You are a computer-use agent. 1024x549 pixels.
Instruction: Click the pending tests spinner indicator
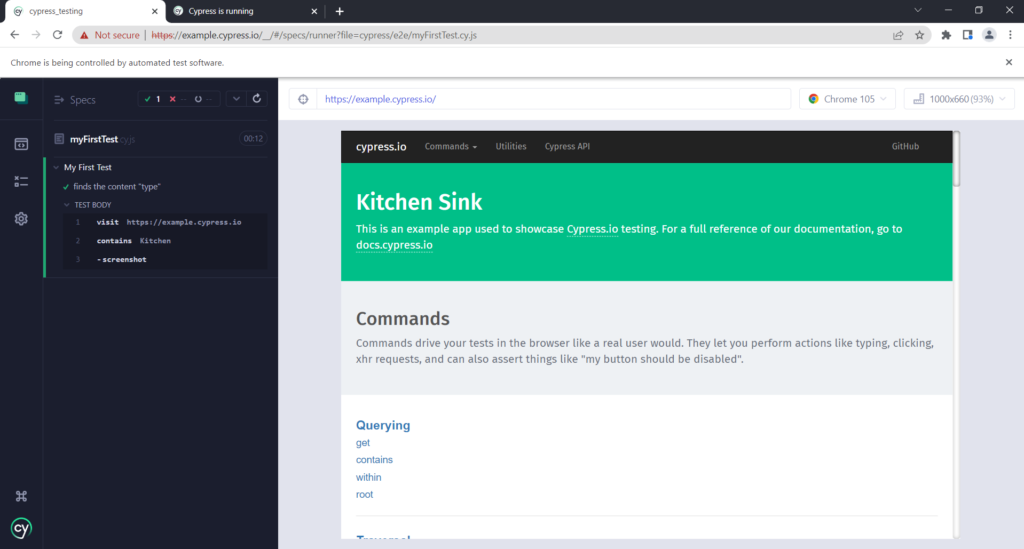point(202,99)
